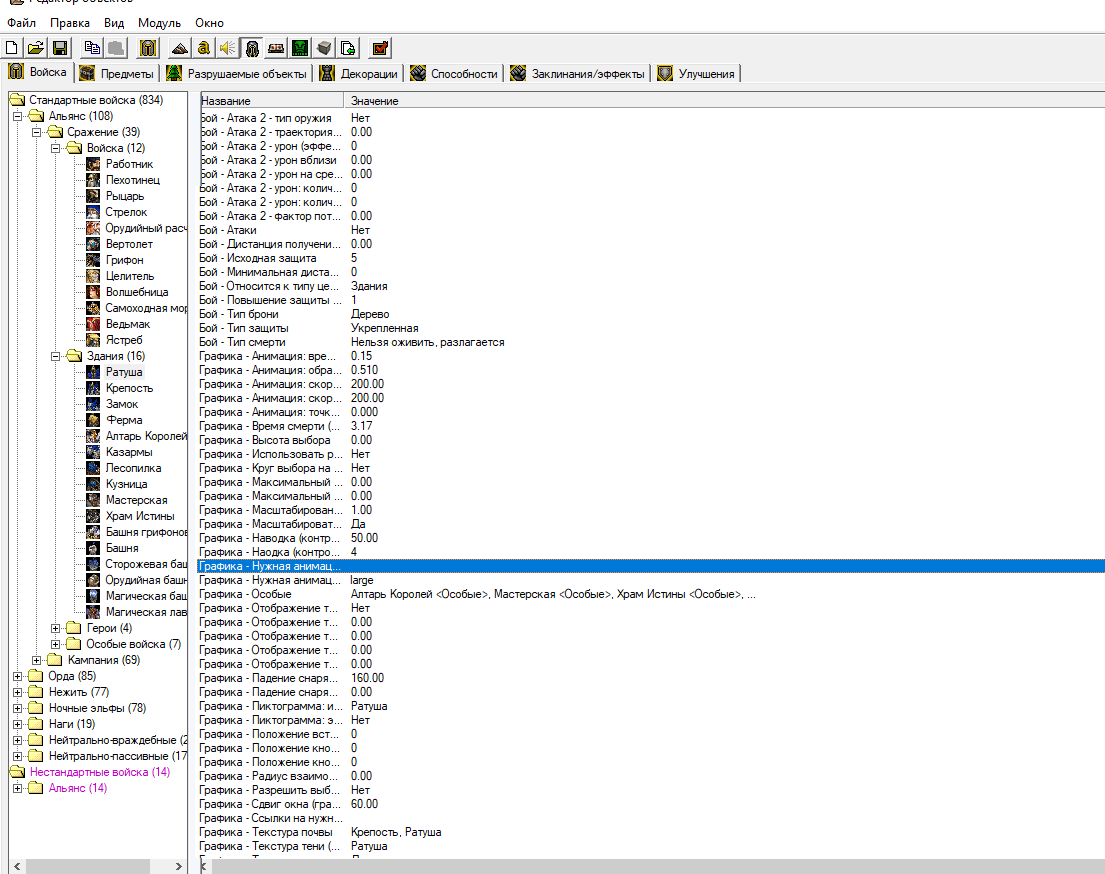Expand the Особые войска (7) folder
Viewport: 1105px width, 874px height.
(x=56, y=644)
